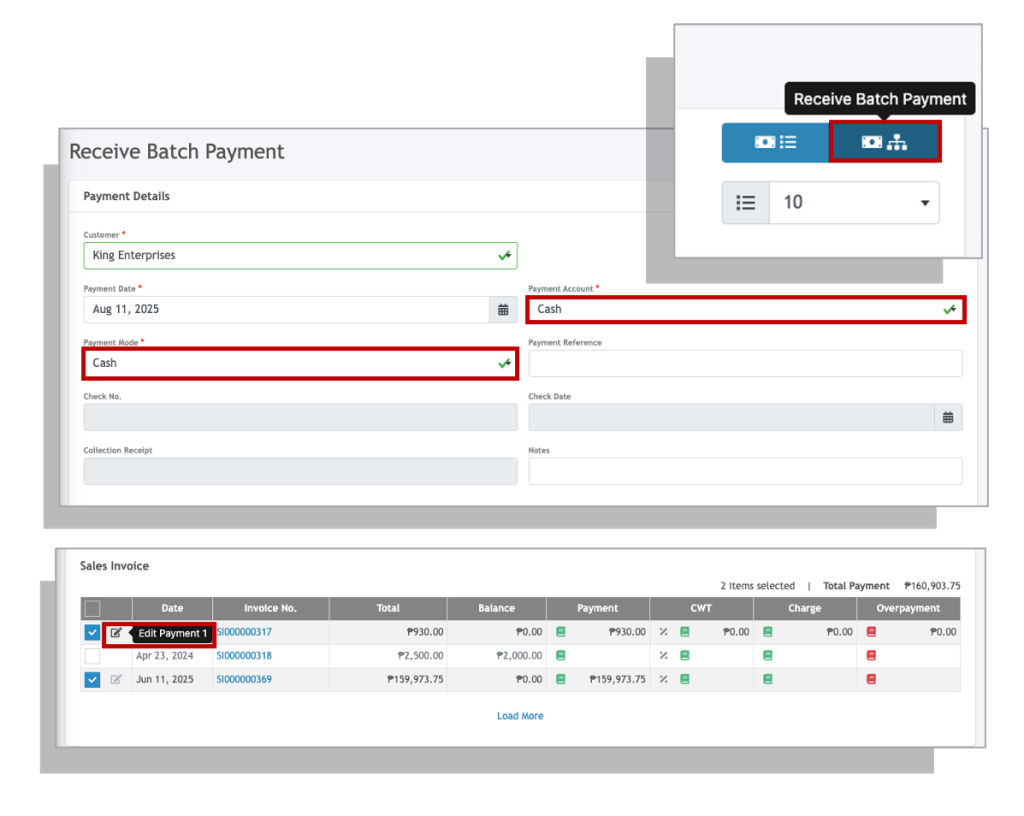Click the Receive Payment list button beside Batch
1024x816 pixels.
[x=775, y=142]
